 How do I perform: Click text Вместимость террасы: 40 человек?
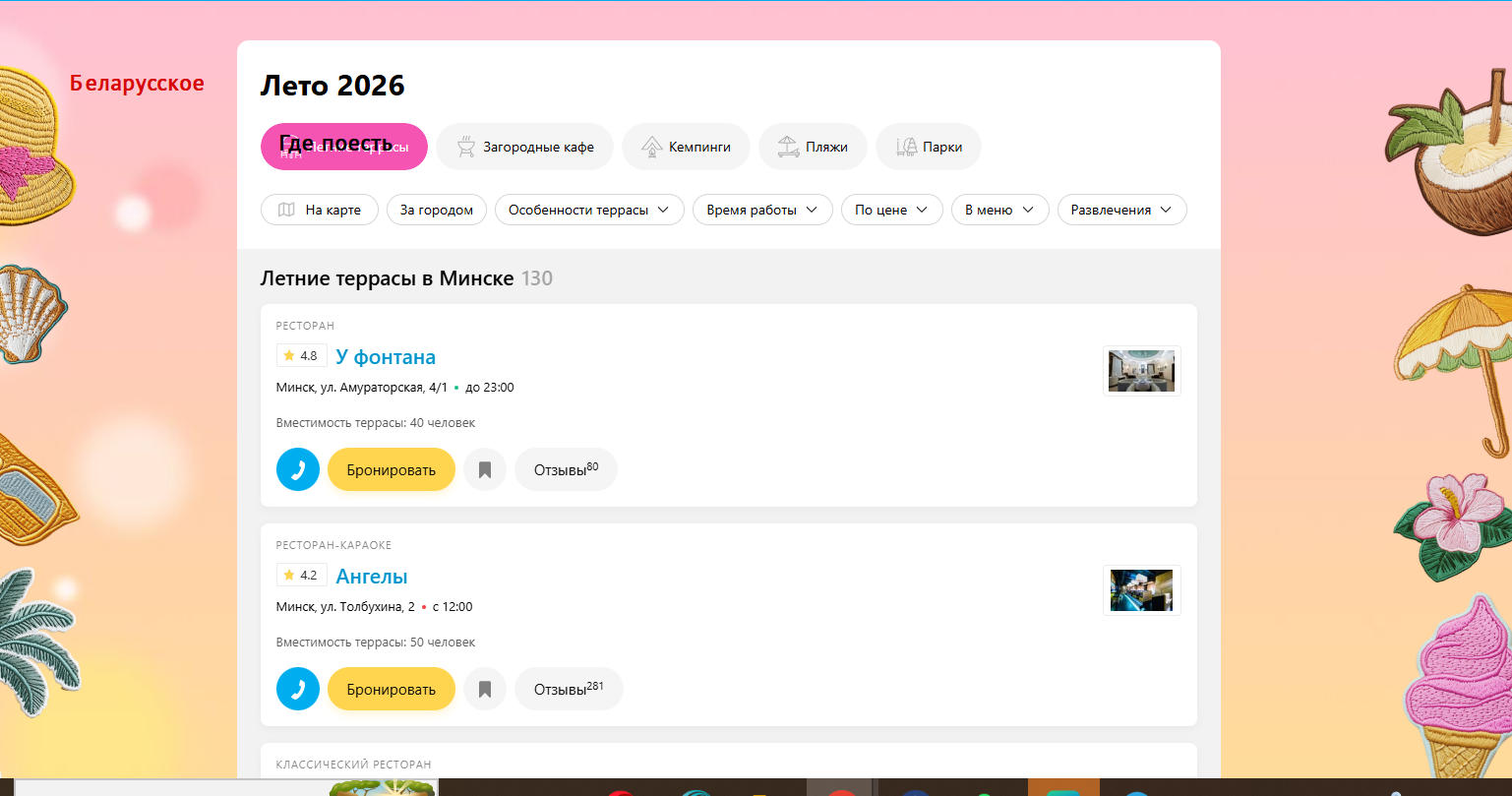(x=376, y=423)
